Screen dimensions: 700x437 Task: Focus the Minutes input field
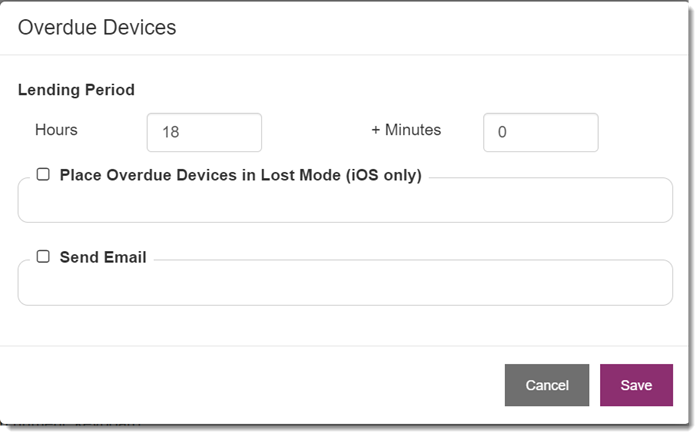pyautogui.click(x=541, y=132)
